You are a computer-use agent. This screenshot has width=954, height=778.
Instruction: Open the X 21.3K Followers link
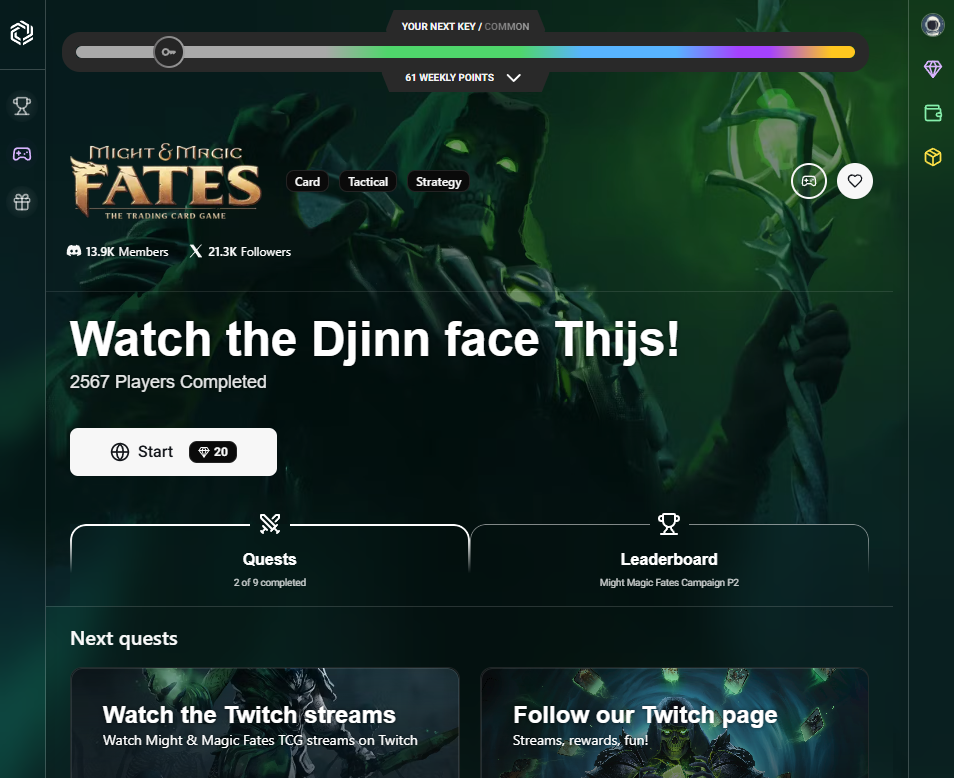point(240,252)
